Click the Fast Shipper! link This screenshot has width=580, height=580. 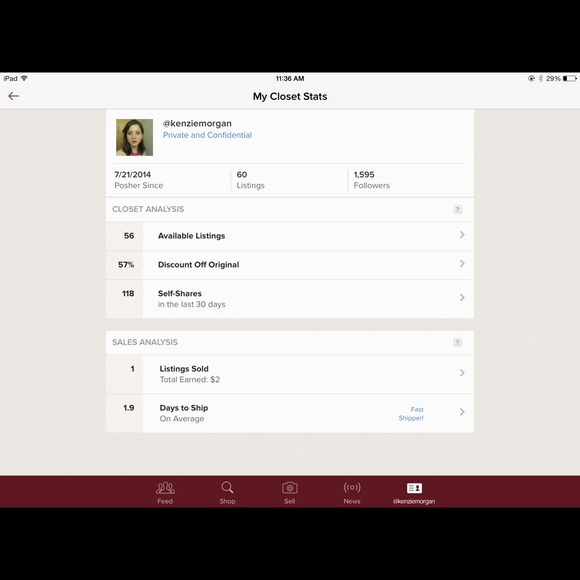click(x=411, y=414)
